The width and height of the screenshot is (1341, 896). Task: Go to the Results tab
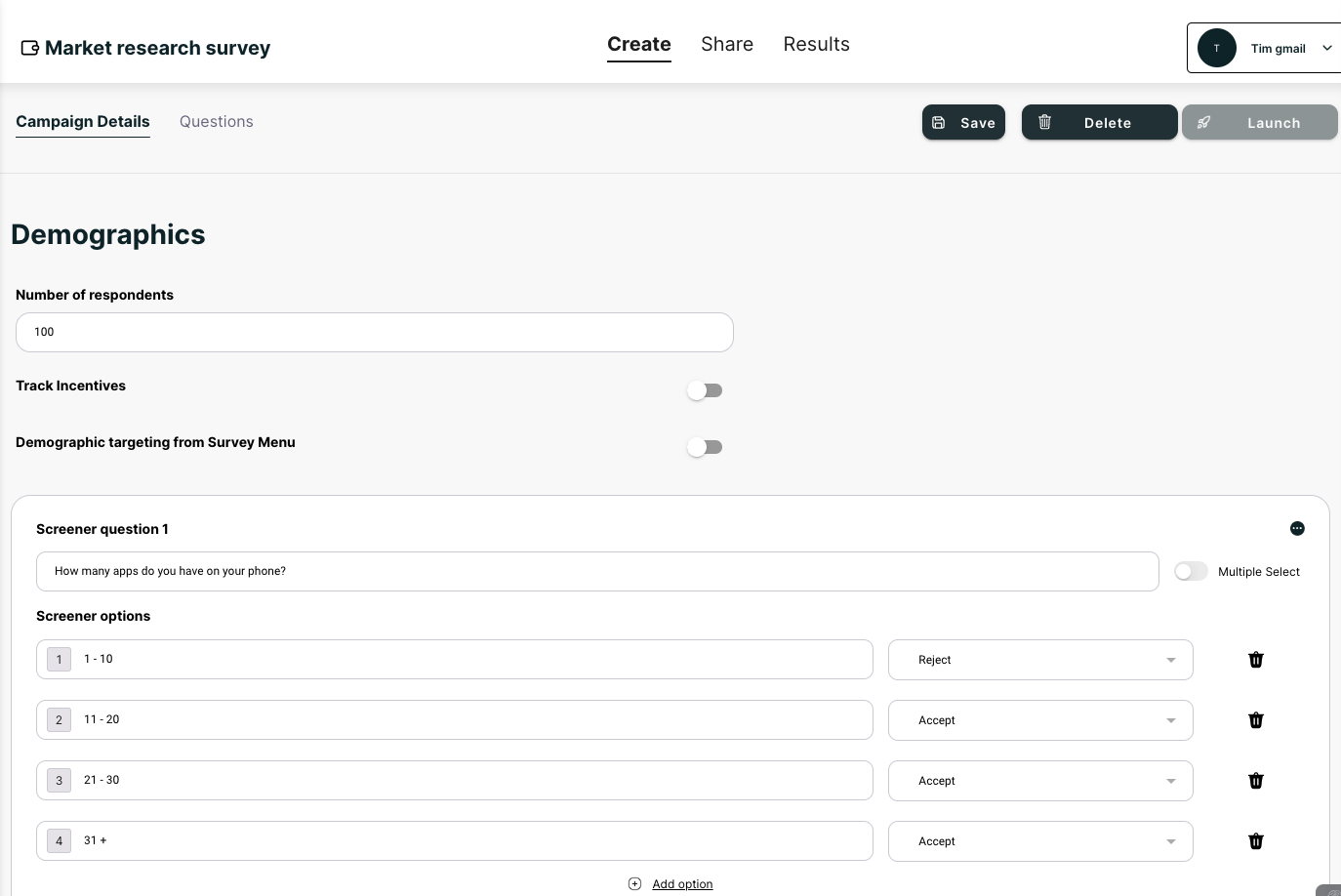pos(816,45)
